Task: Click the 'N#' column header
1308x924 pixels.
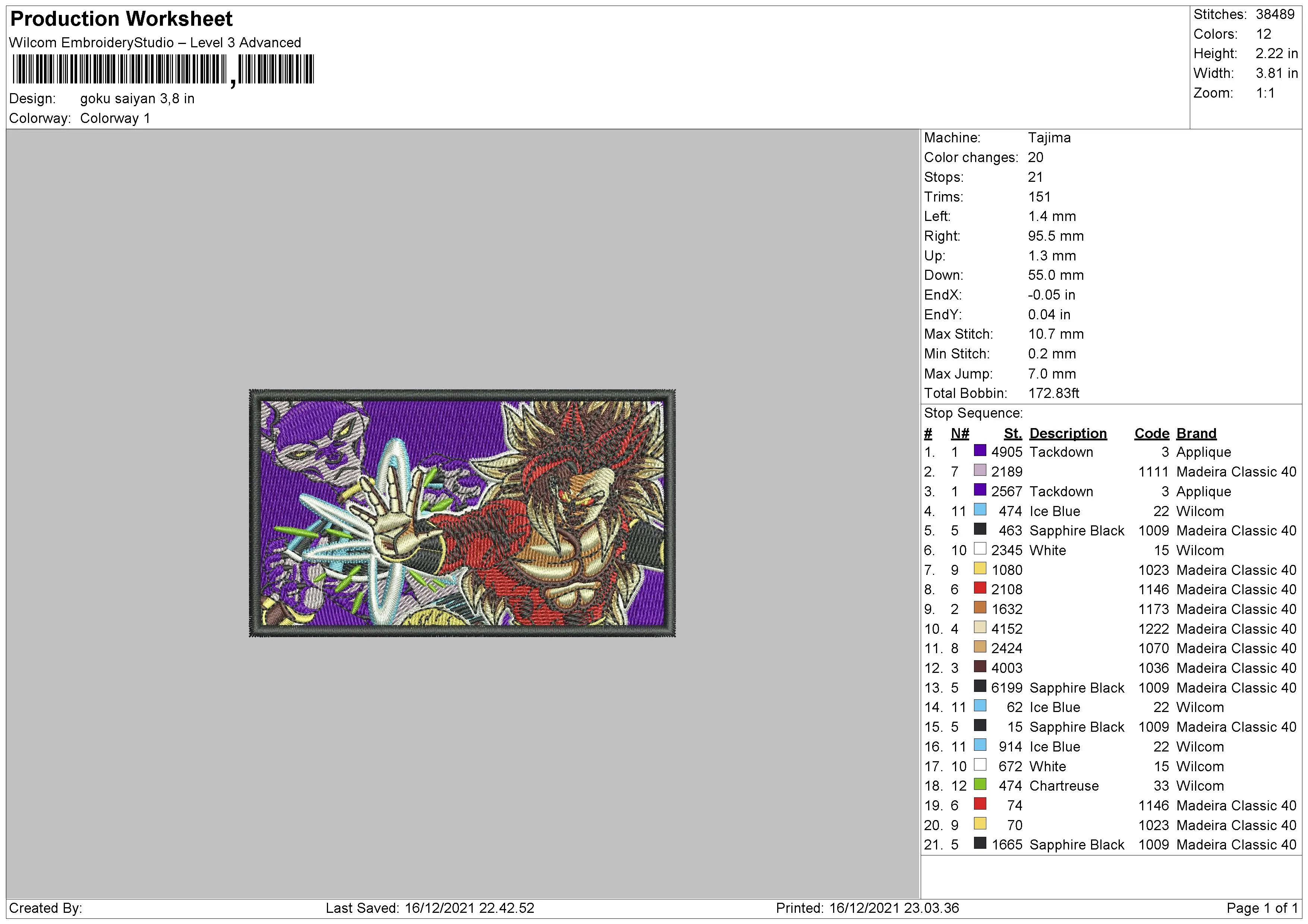Action: coord(959,433)
